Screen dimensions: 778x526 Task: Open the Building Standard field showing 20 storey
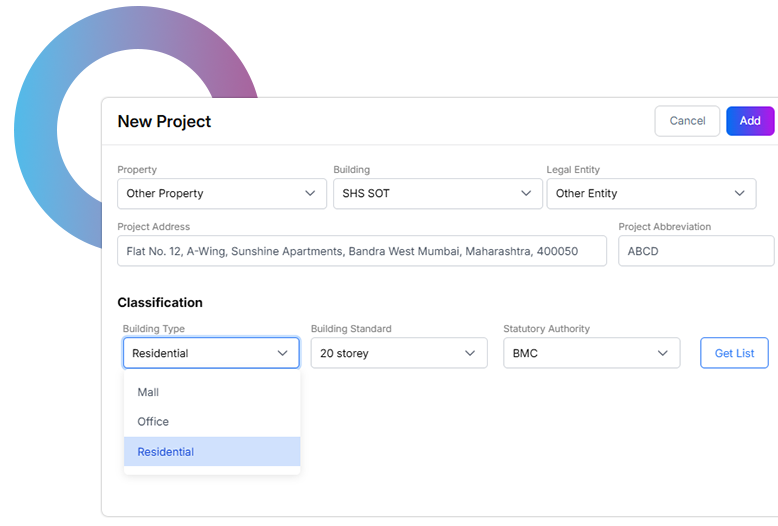coord(385,353)
